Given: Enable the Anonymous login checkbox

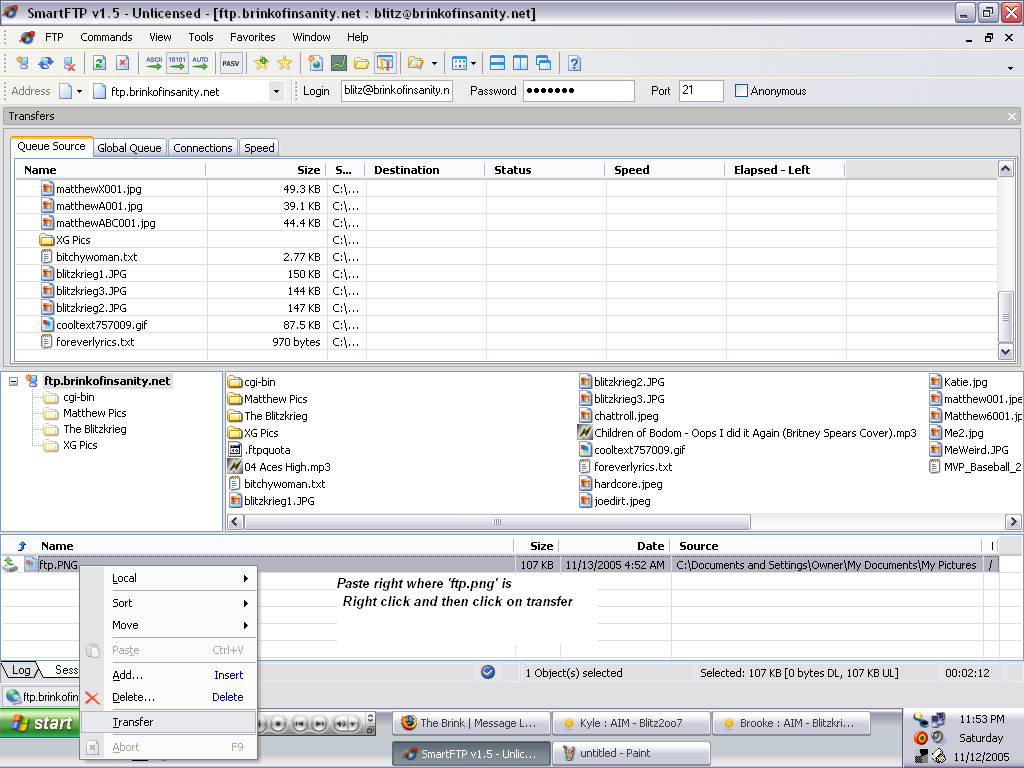Looking at the screenshot, I should 741,91.
